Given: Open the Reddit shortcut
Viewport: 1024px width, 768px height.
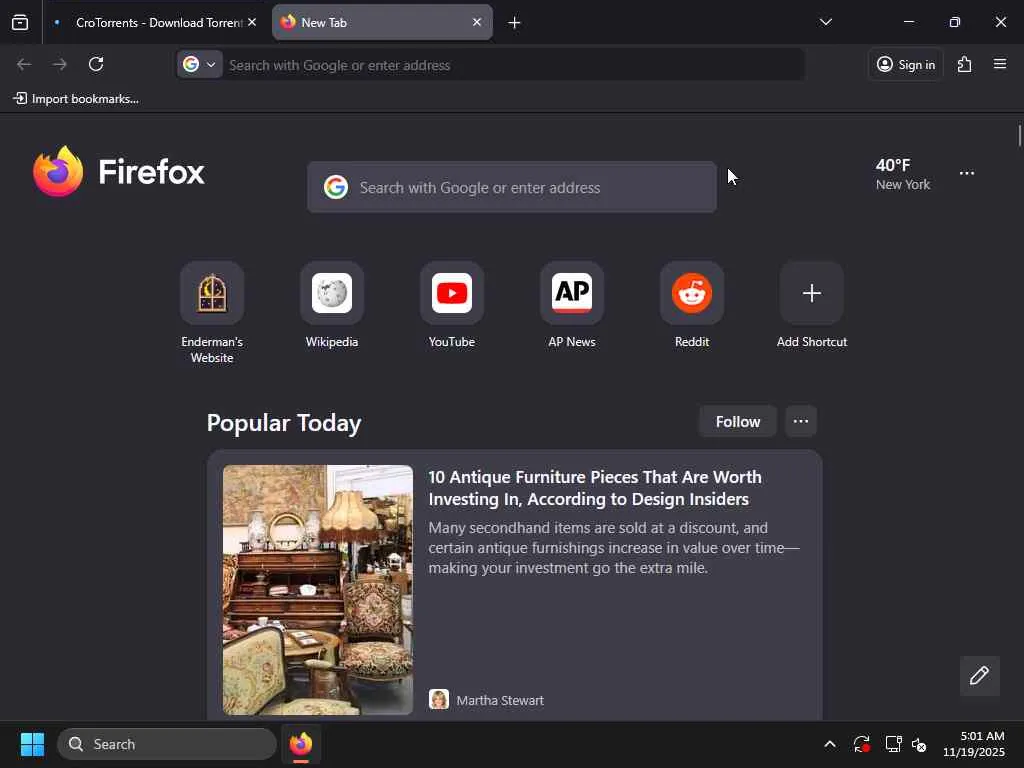Looking at the screenshot, I should pos(692,306).
